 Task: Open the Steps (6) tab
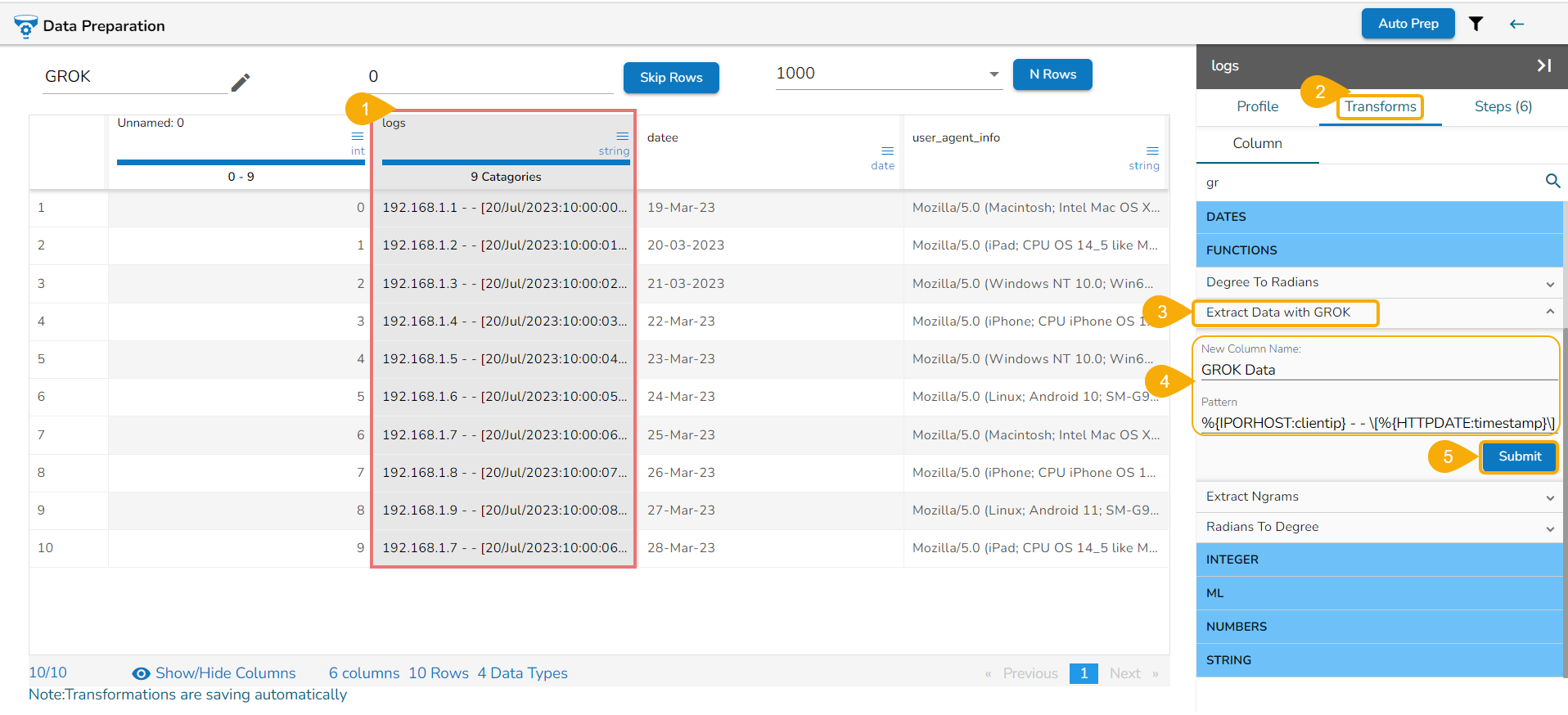(1503, 106)
